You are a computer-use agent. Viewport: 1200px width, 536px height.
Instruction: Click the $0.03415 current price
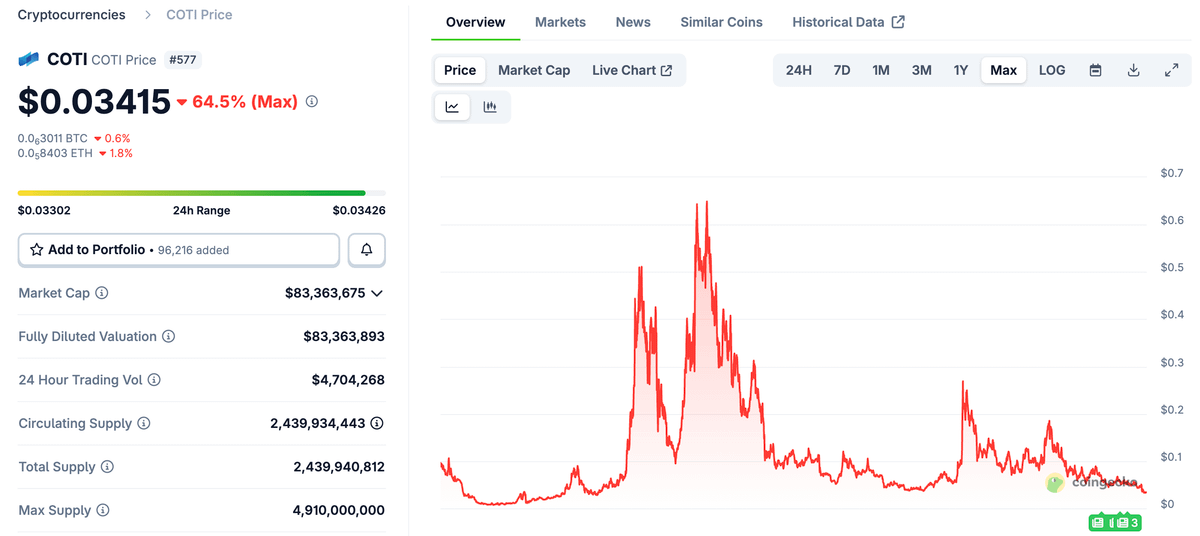tap(93, 101)
